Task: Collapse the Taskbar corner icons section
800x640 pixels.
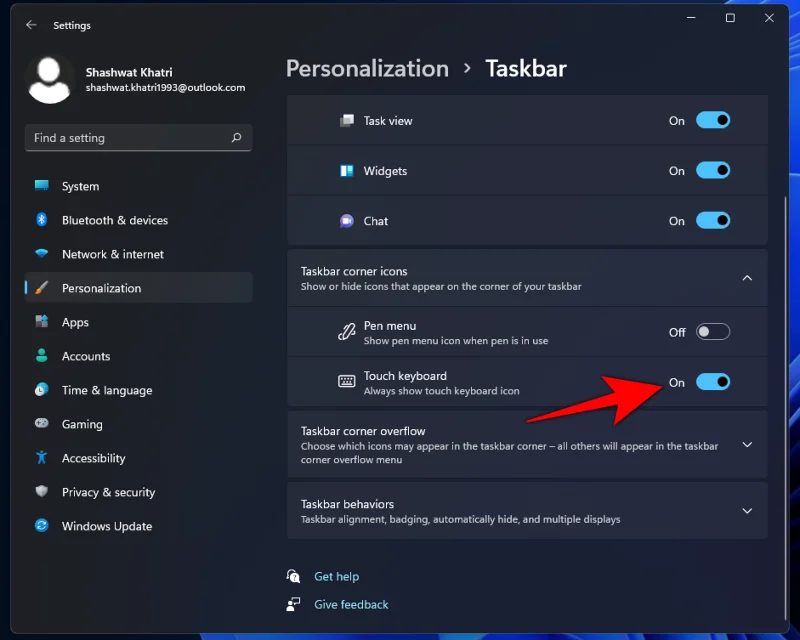Action: pyautogui.click(x=747, y=278)
